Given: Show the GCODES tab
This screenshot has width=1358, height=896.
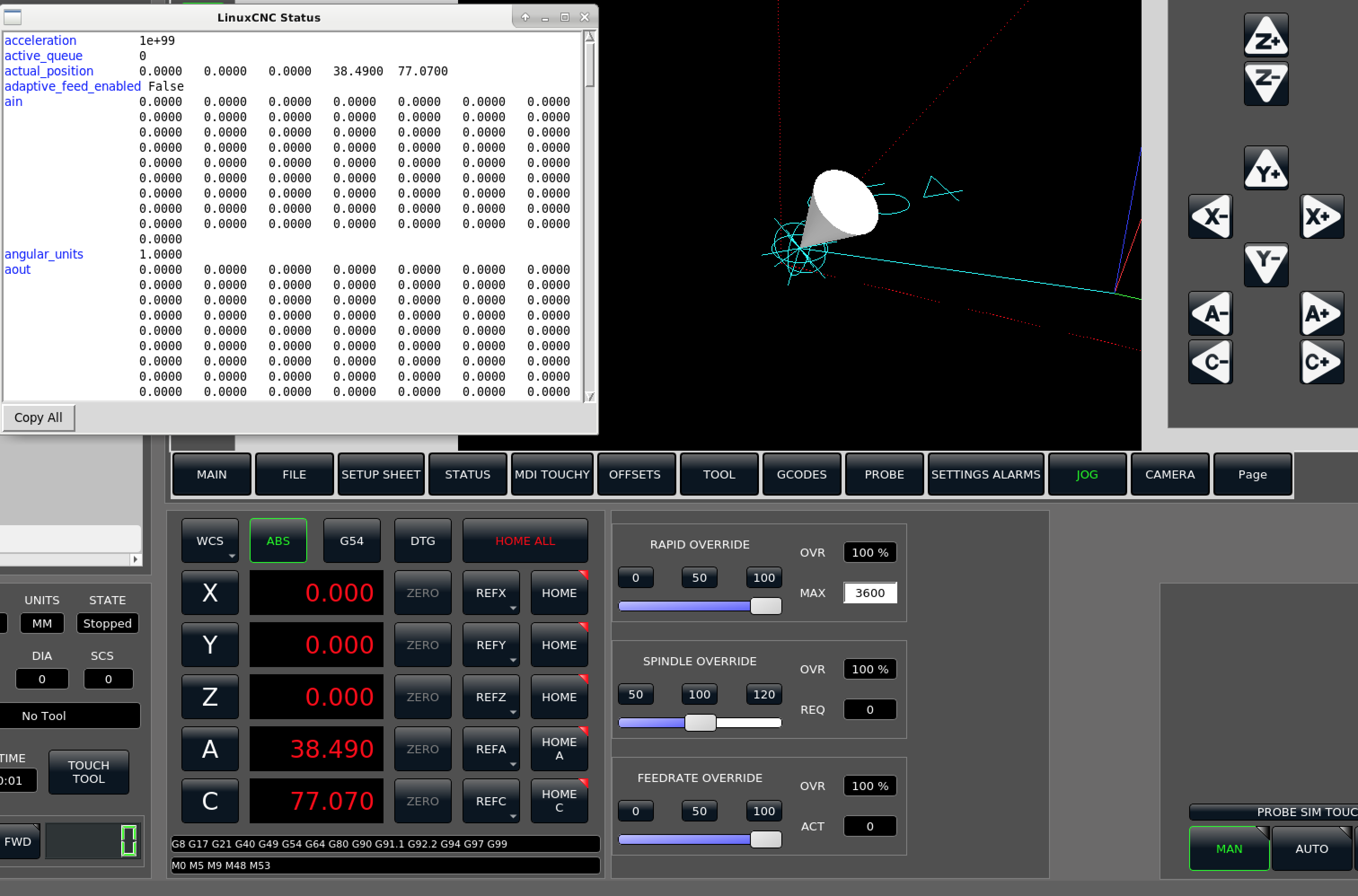Looking at the screenshot, I should (802, 474).
